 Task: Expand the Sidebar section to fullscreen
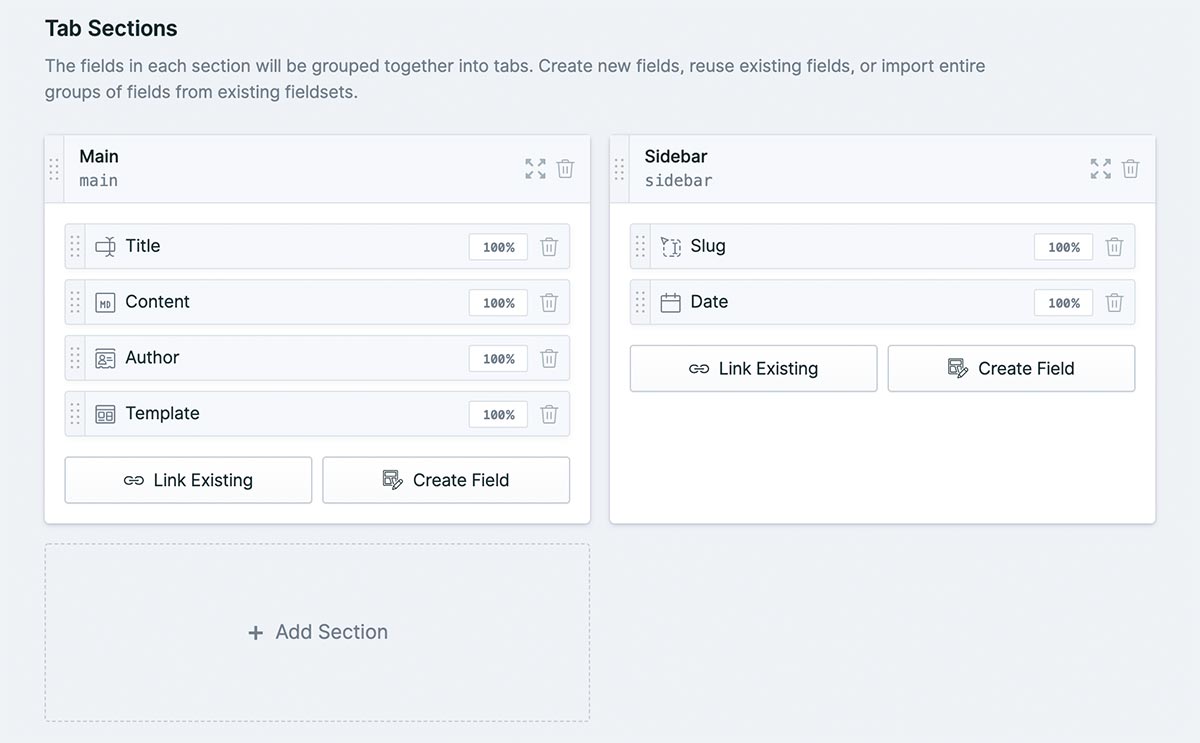(x=1100, y=169)
